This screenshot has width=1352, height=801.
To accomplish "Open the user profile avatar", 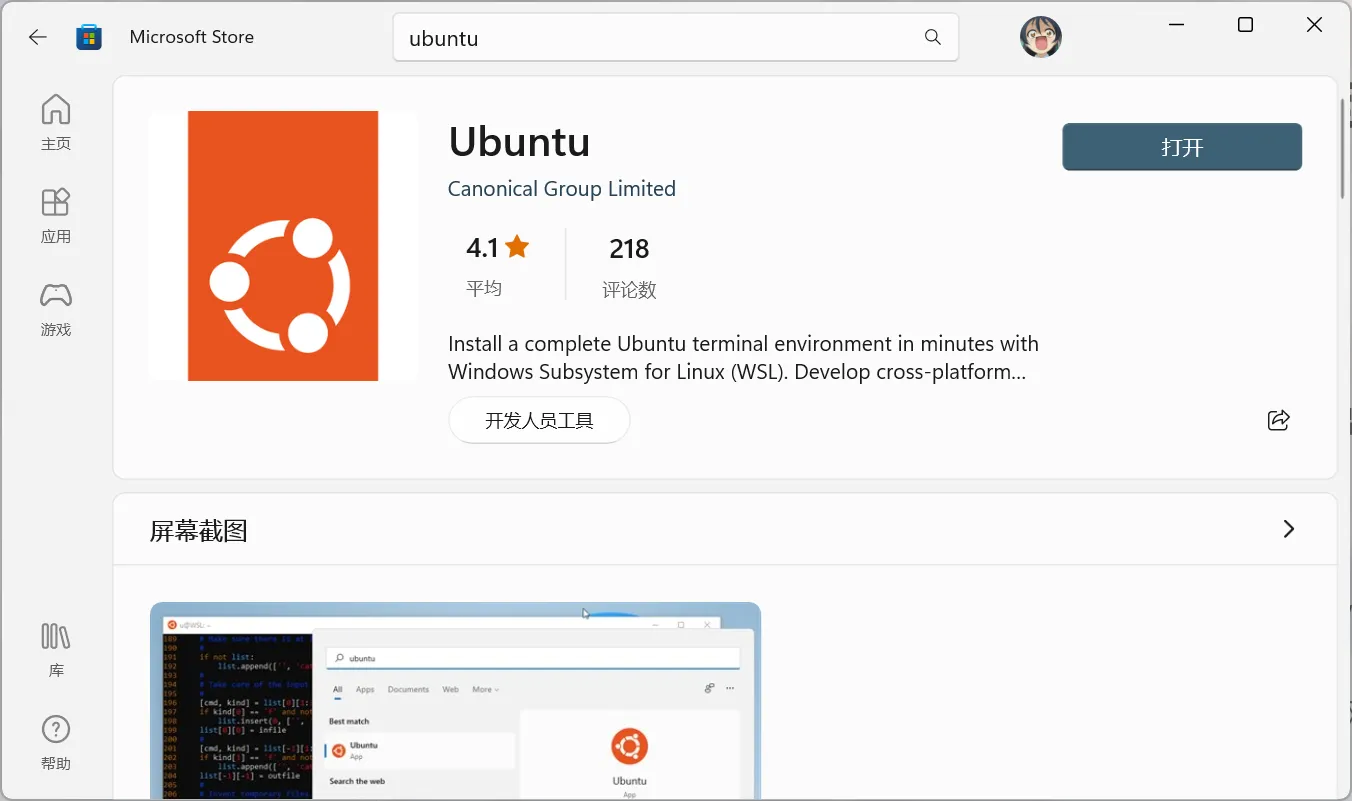I will coord(1040,37).
